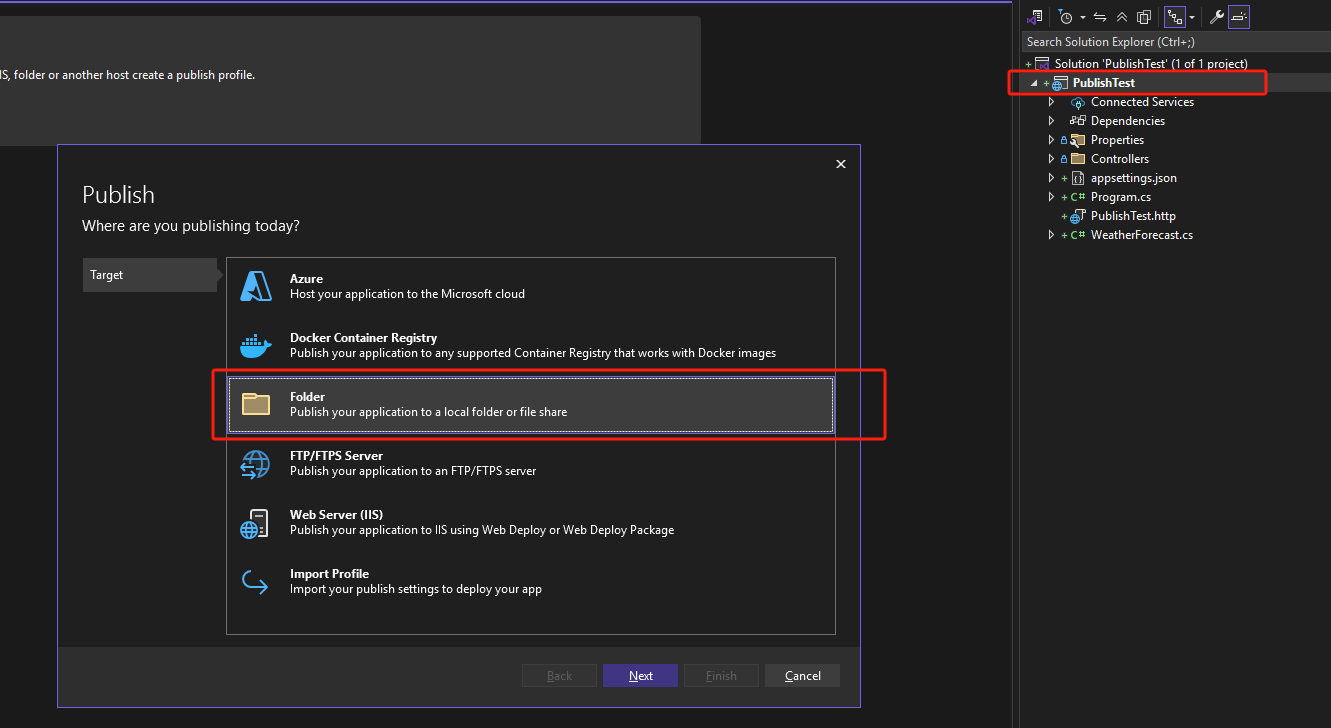Click the FTP/FTPS Server globe icon
The width and height of the screenshot is (1331, 728).
(x=256, y=464)
